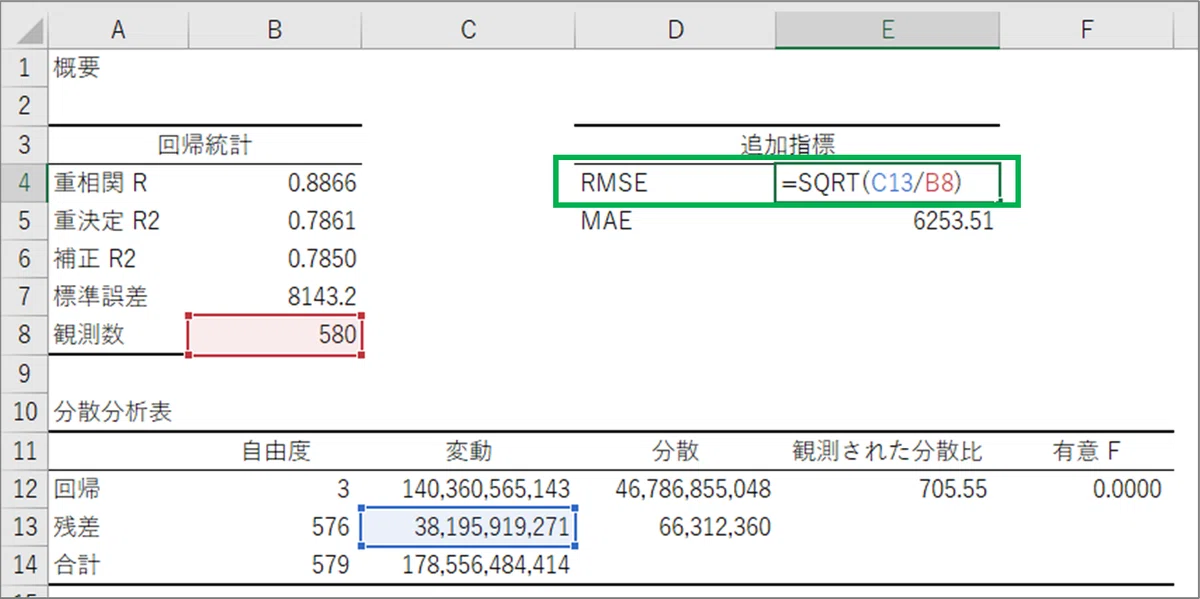Select row 1 header

(x=27, y=68)
